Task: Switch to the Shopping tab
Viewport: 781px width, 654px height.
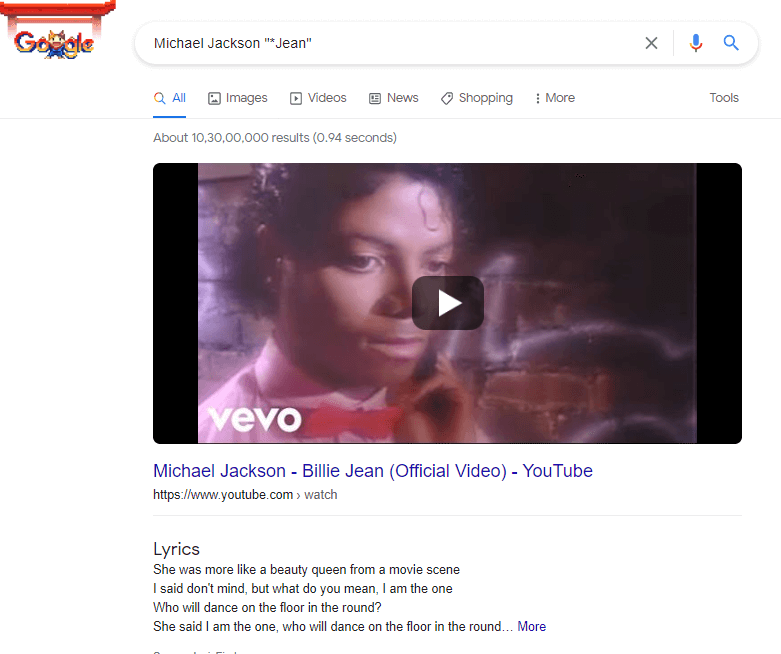Action: tap(477, 98)
